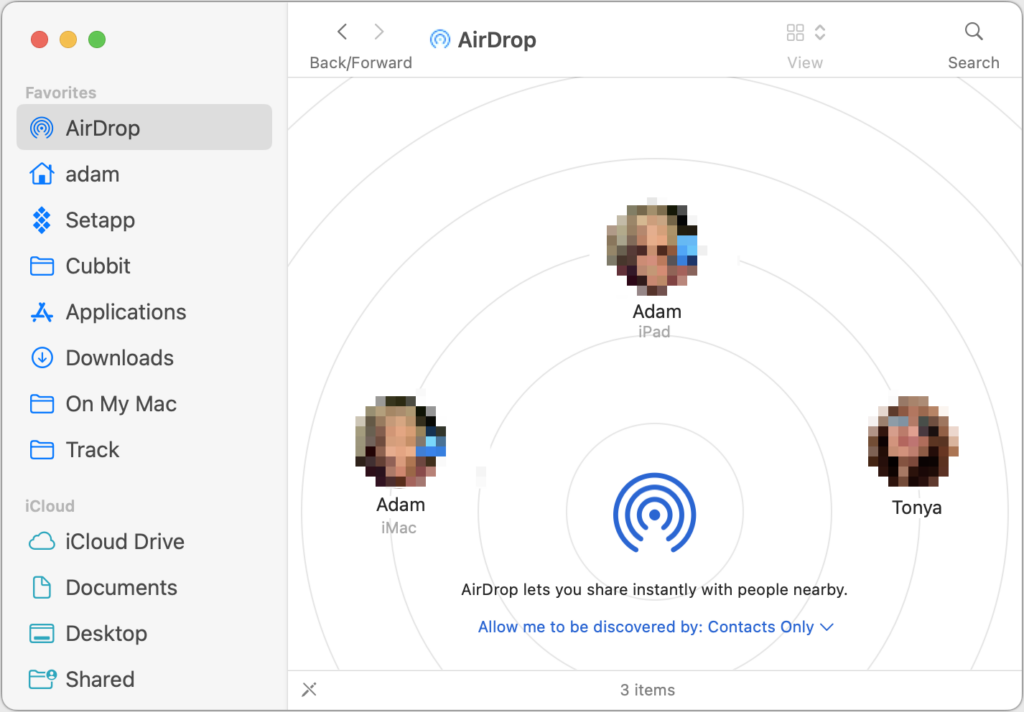Go back using the Back chevron
Viewport: 1024px width, 712px height.
pyautogui.click(x=342, y=32)
